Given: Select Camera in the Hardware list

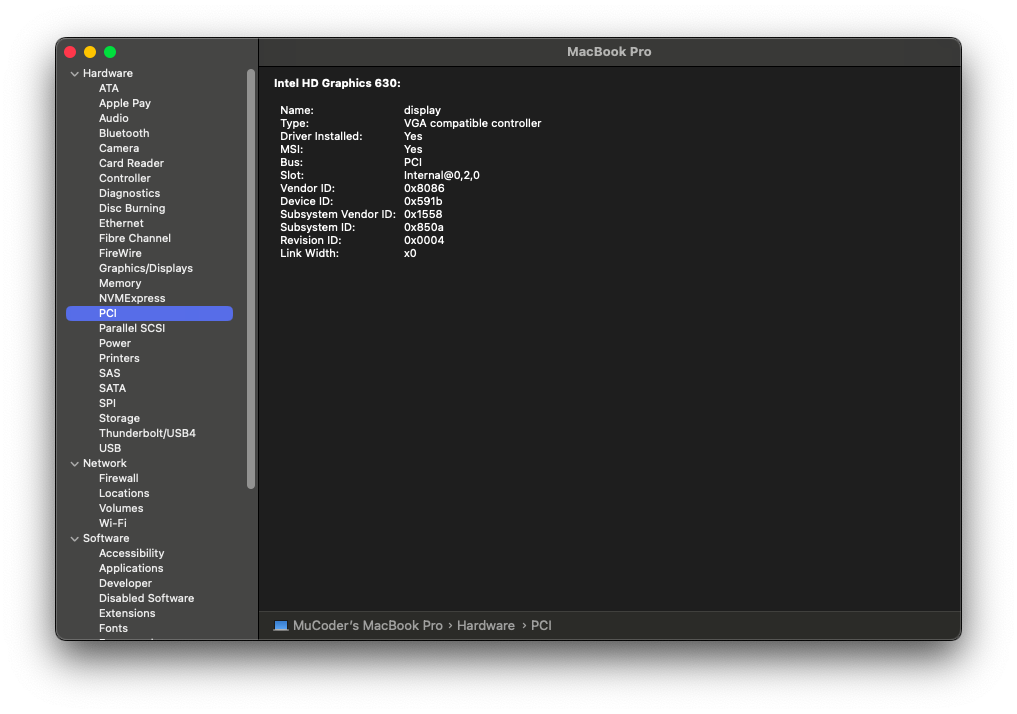Looking at the screenshot, I should 118,148.
